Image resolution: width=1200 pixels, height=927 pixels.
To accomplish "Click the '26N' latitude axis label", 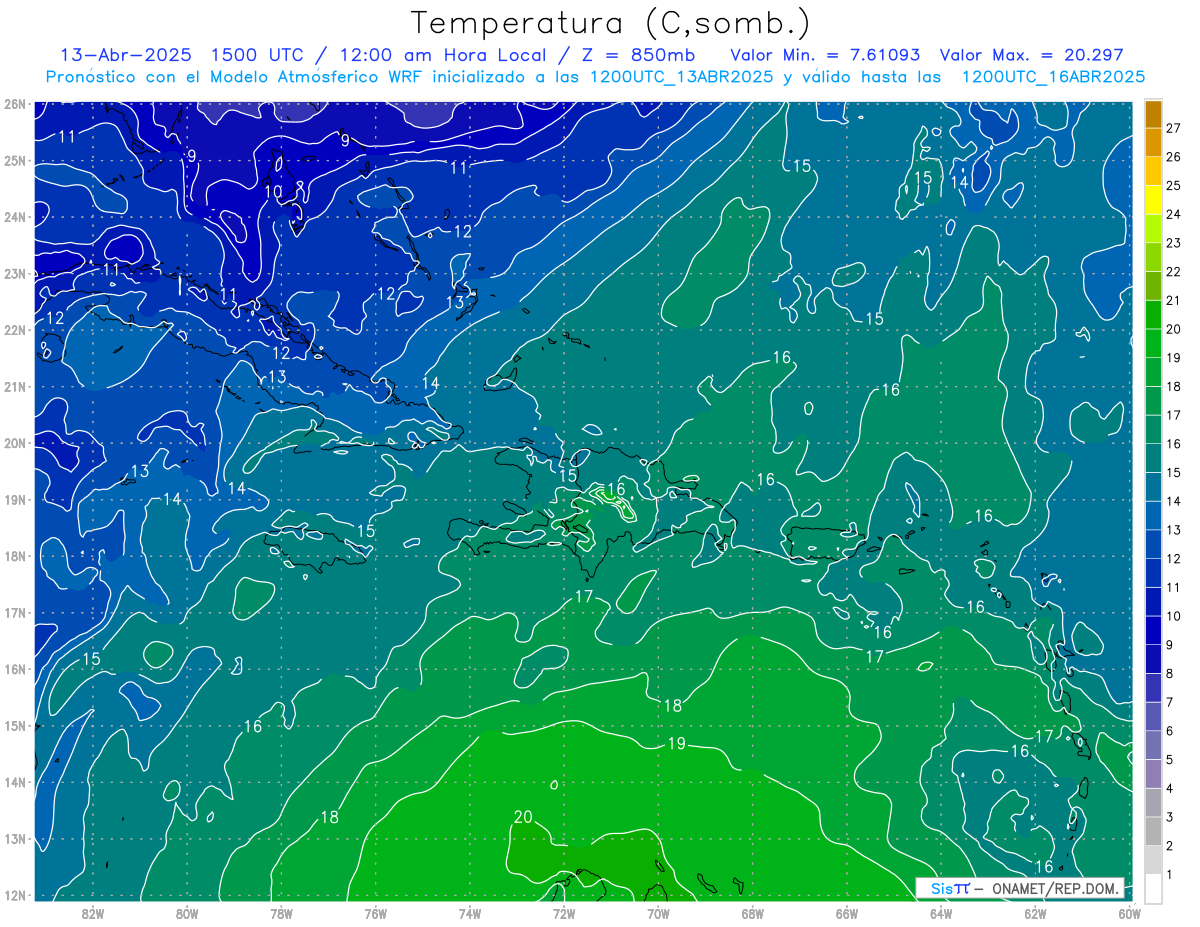I will (x=14, y=104).
